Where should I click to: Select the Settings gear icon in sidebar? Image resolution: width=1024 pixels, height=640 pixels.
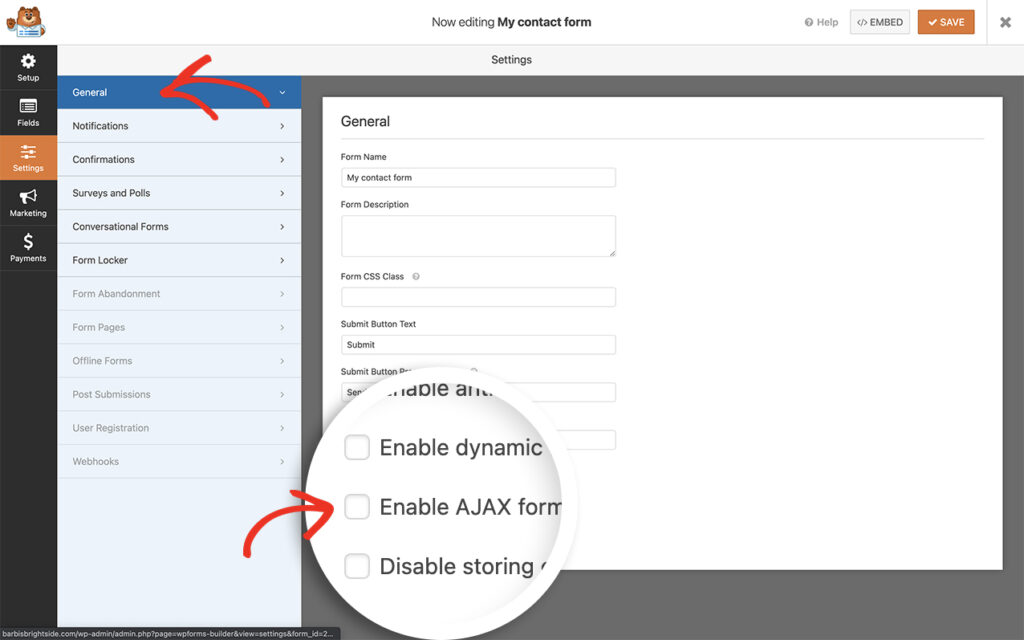tap(27, 157)
